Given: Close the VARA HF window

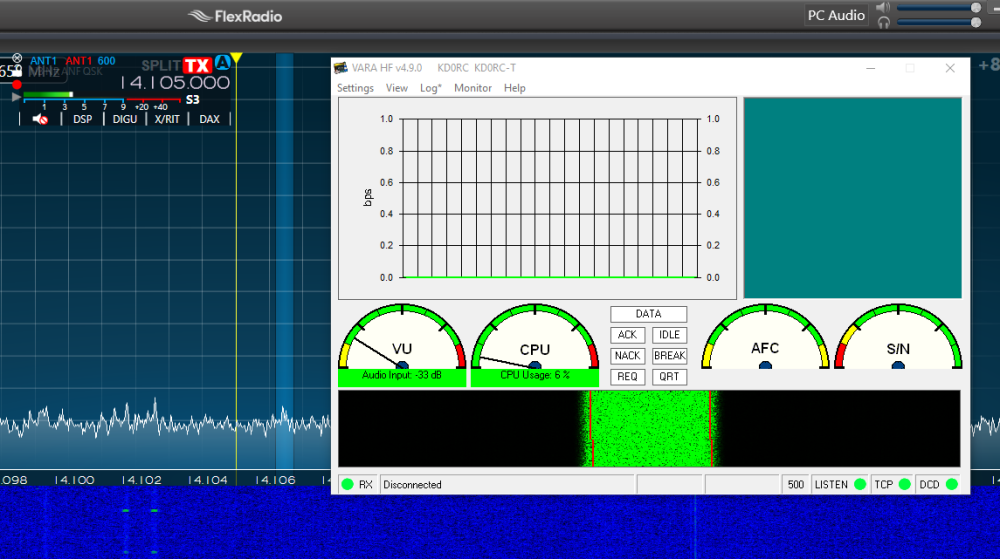Looking at the screenshot, I should (950, 68).
